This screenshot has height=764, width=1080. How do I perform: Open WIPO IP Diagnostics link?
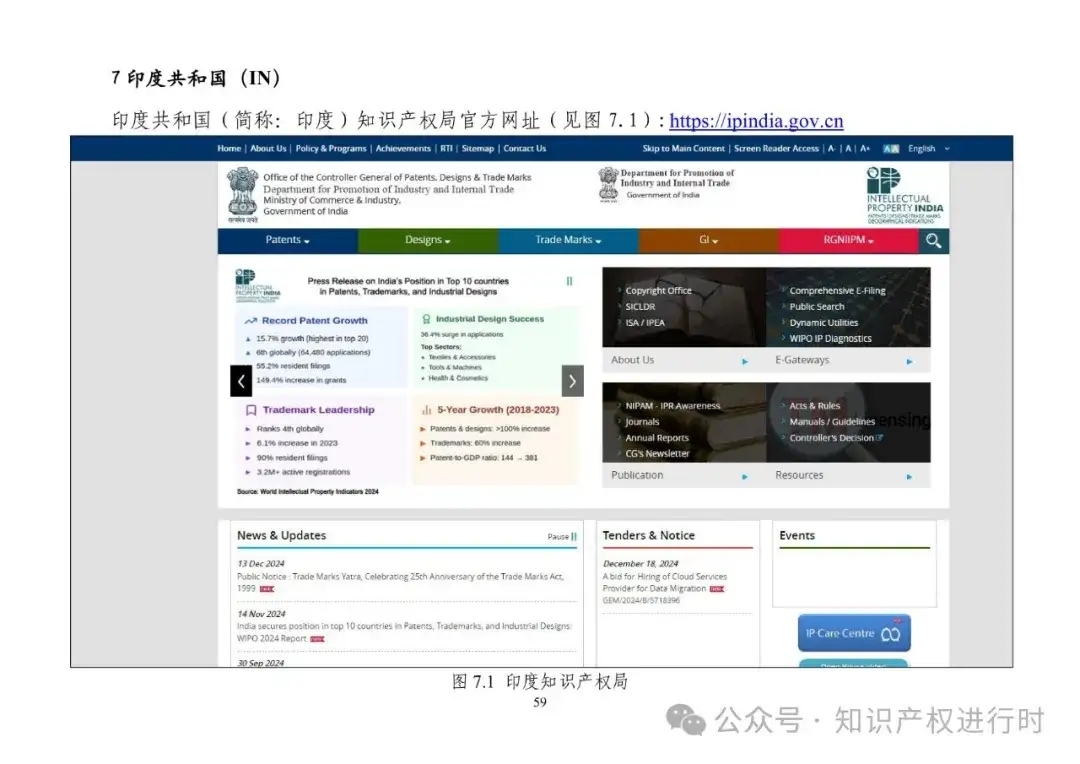point(830,338)
